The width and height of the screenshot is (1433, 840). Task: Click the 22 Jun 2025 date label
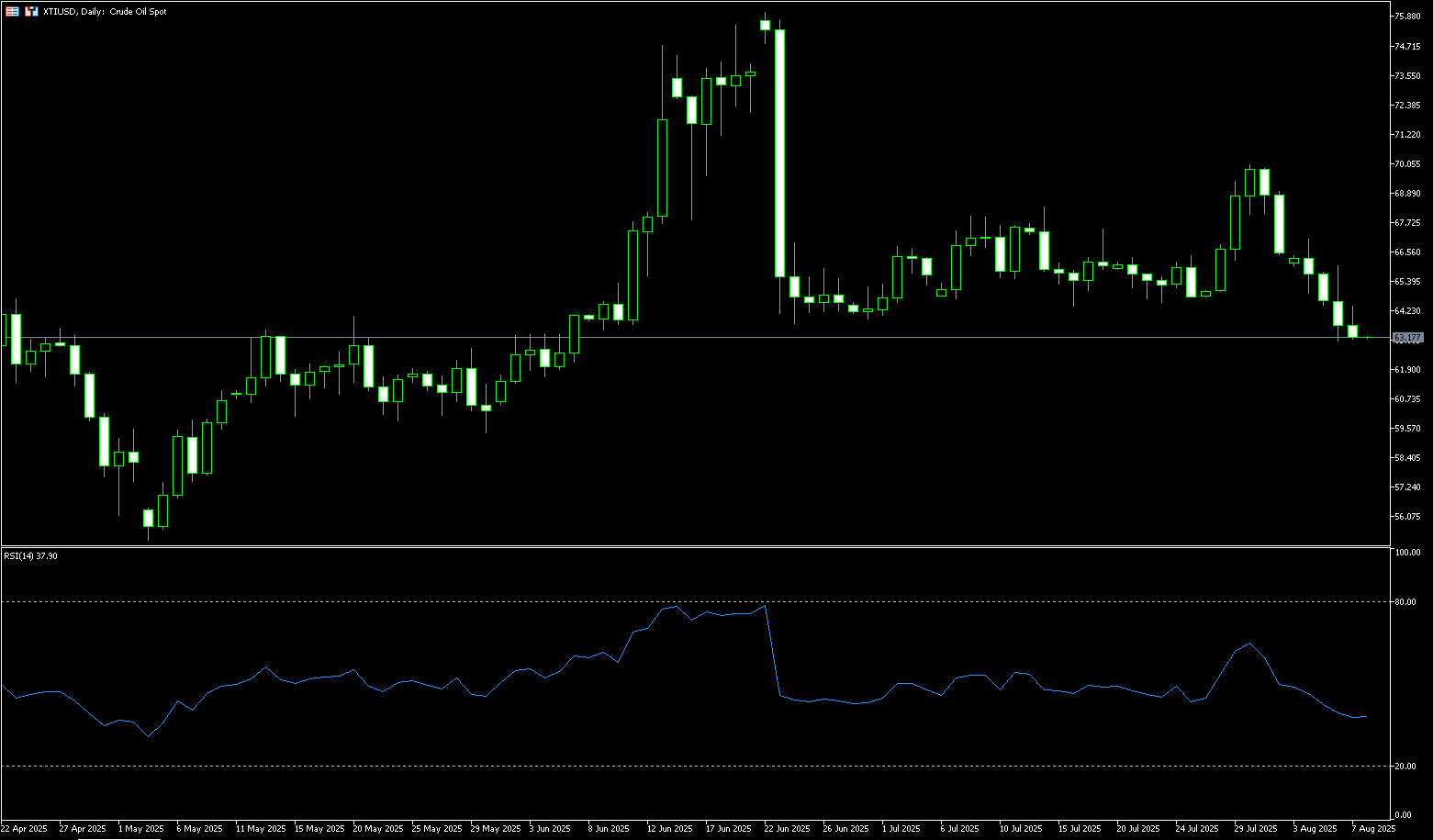click(x=789, y=828)
